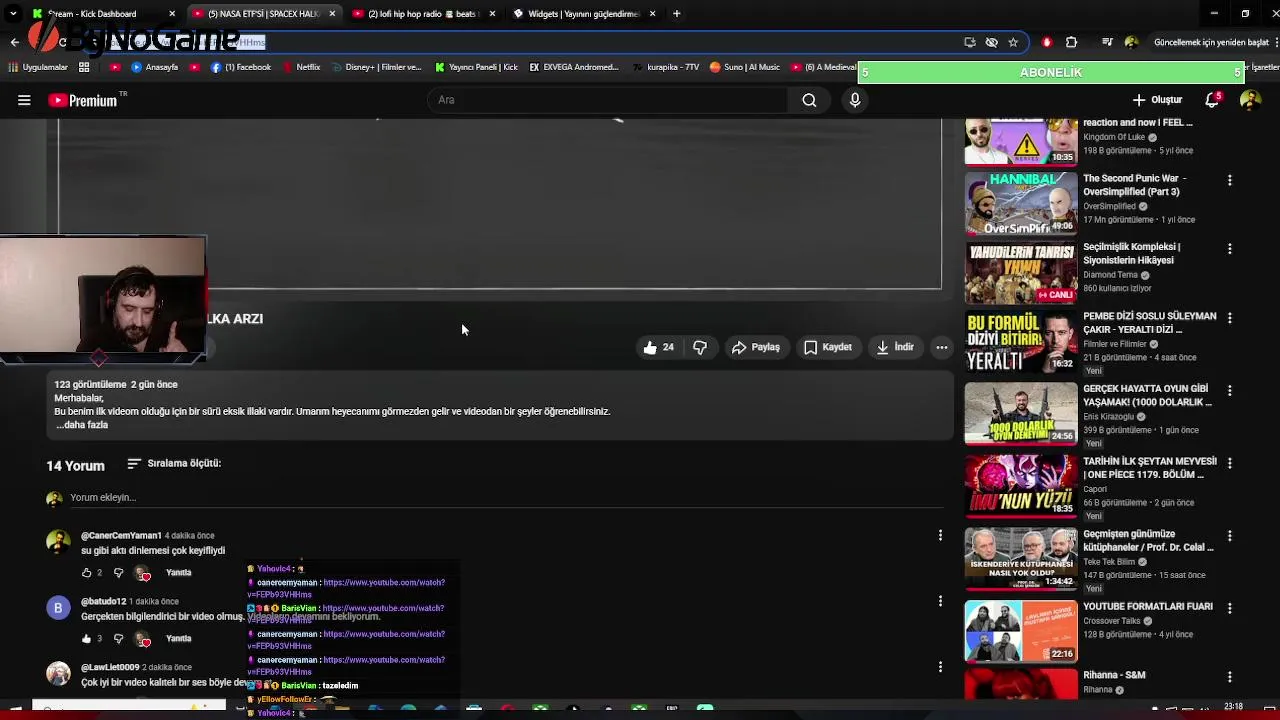Open Anasayfa bookmark
1280x720 pixels.
tap(155, 67)
